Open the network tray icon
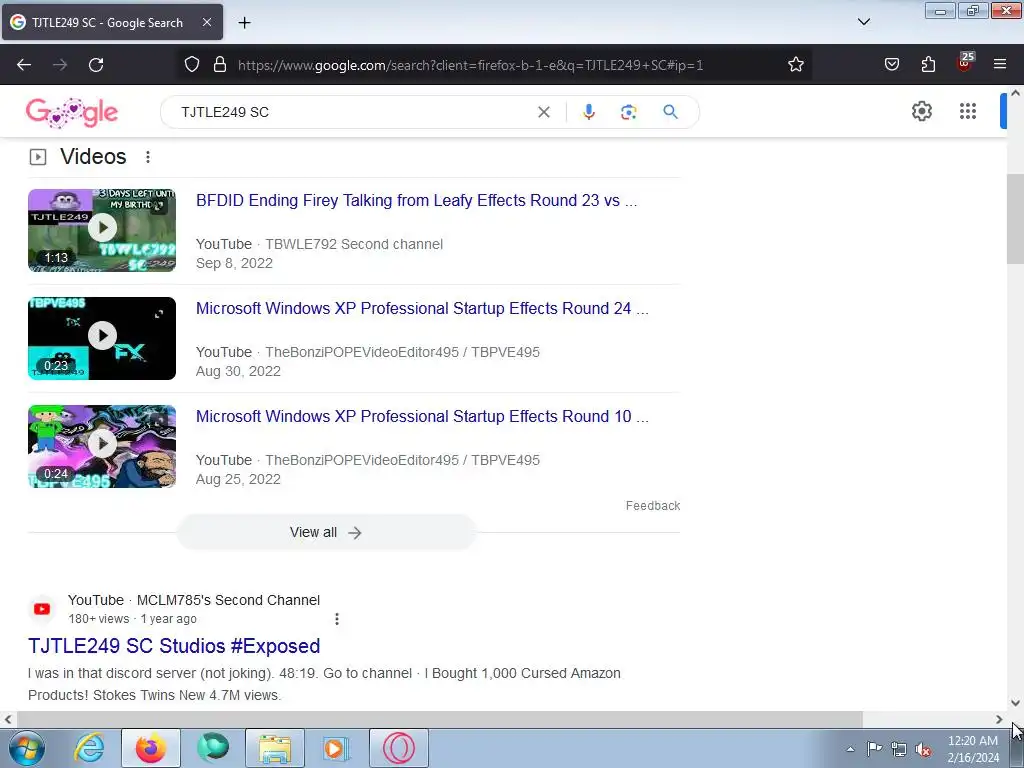Image resolution: width=1024 pixels, height=768 pixels. point(899,749)
